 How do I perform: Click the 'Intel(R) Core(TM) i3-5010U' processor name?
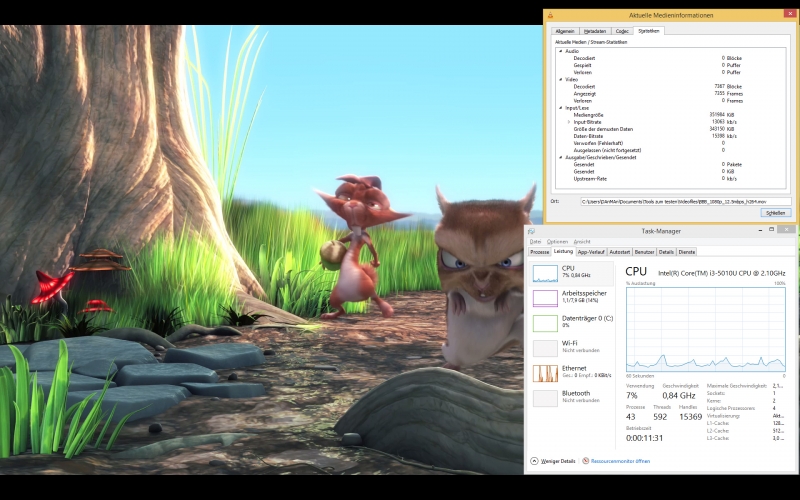coord(721,273)
